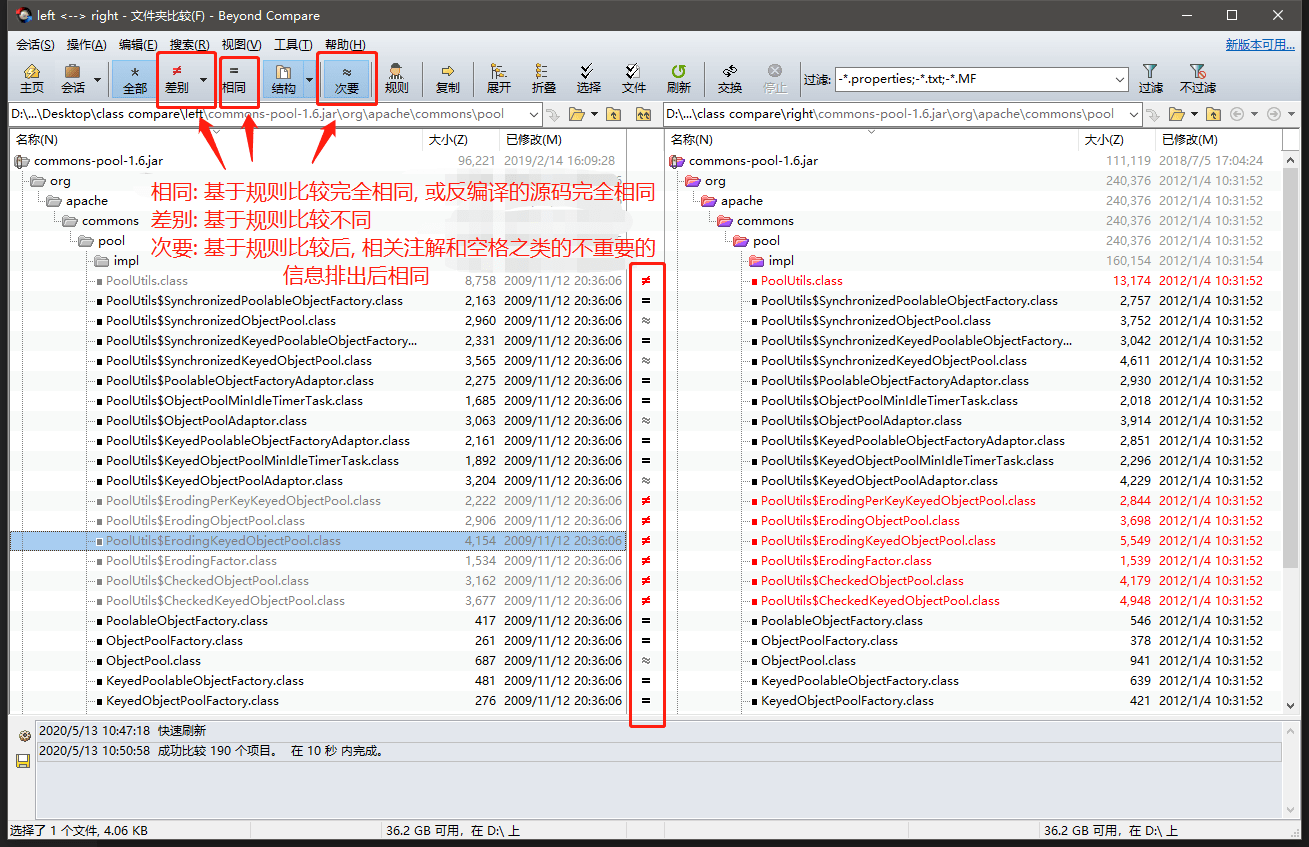Click the 会话 sessions toolbar icon

(73, 79)
